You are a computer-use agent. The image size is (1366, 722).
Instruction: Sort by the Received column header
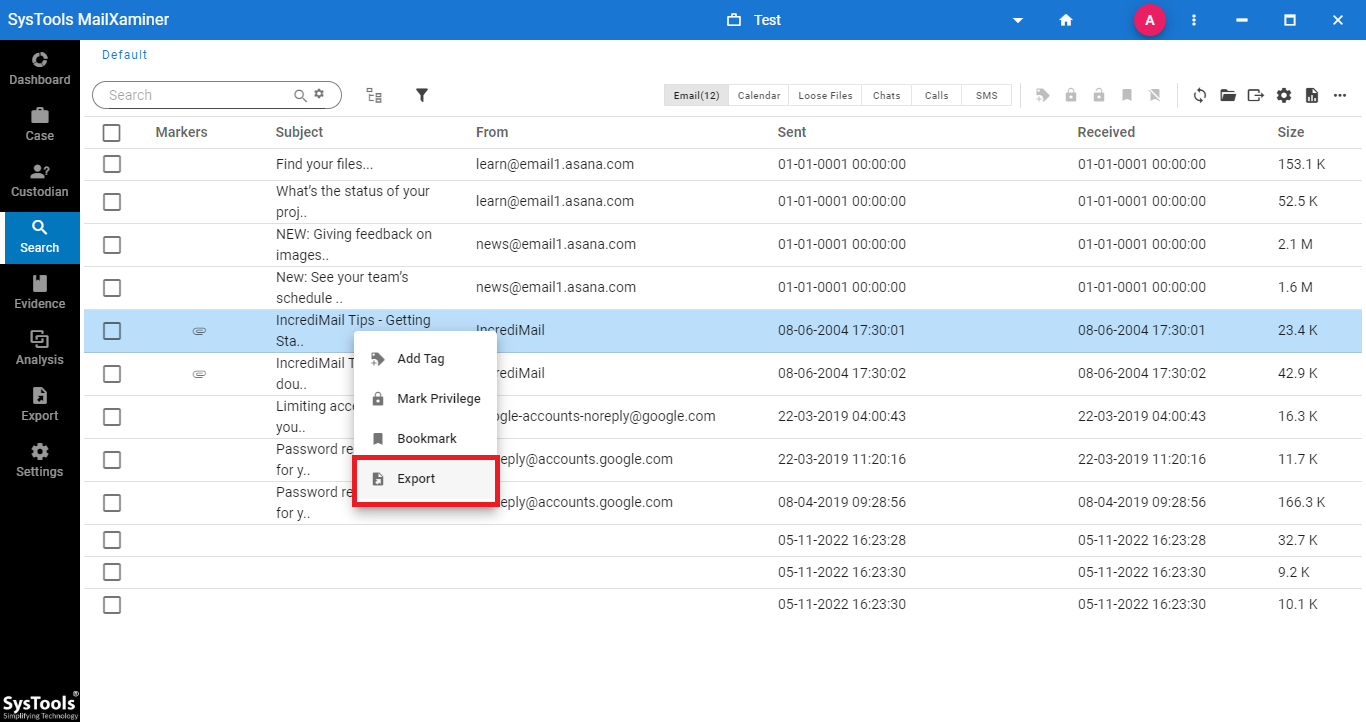(1106, 132)
